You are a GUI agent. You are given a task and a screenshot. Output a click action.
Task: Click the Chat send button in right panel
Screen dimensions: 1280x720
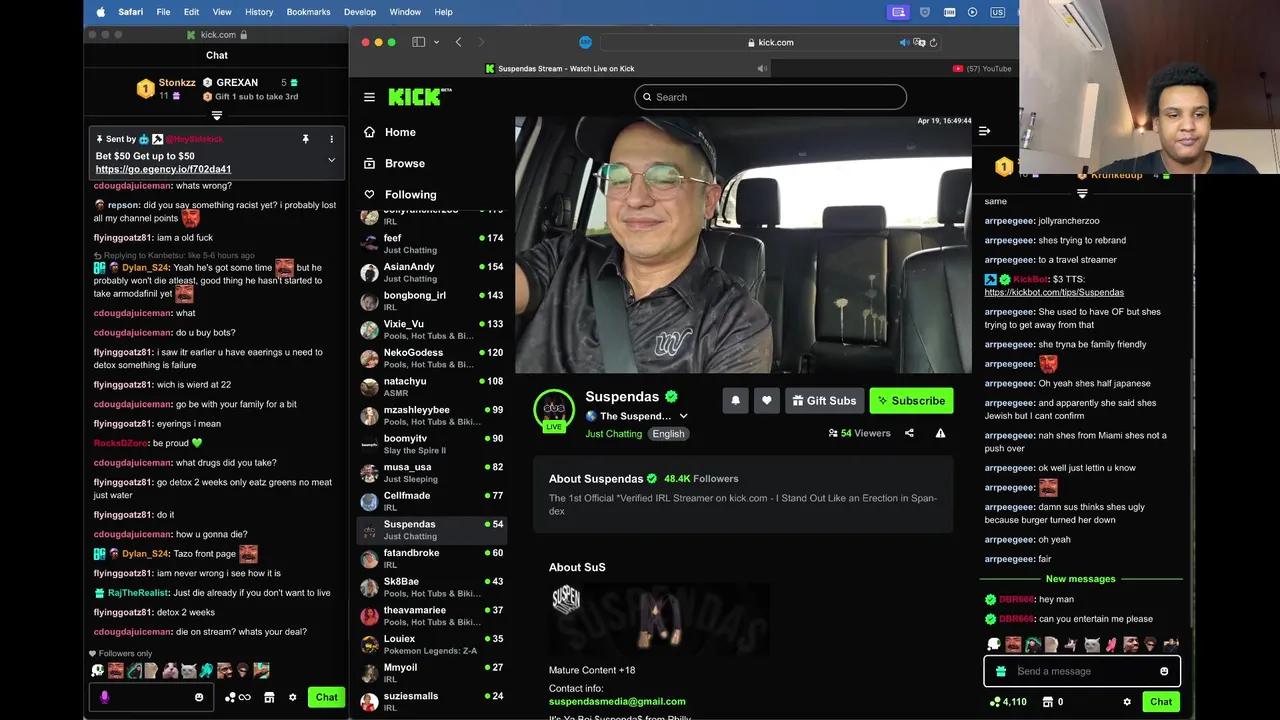pyautogui.click(x=1161, y=702)
